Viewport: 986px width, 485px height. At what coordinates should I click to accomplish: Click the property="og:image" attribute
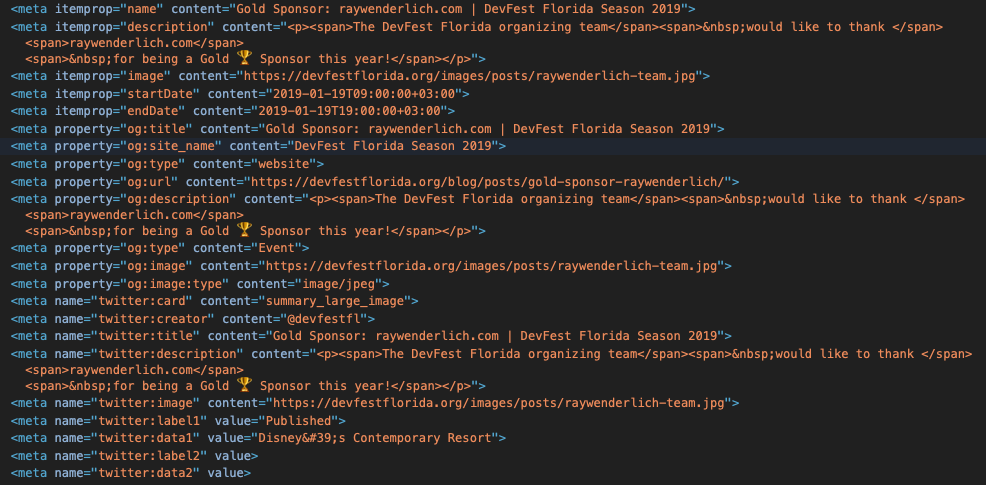(x=124, y=265)
